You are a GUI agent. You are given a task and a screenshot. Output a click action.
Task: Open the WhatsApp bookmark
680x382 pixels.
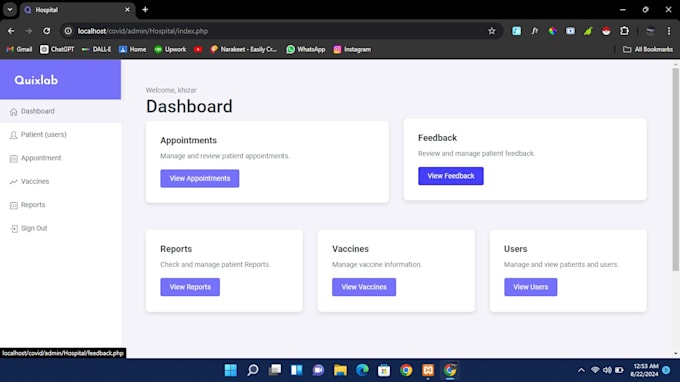coord(306,49)
